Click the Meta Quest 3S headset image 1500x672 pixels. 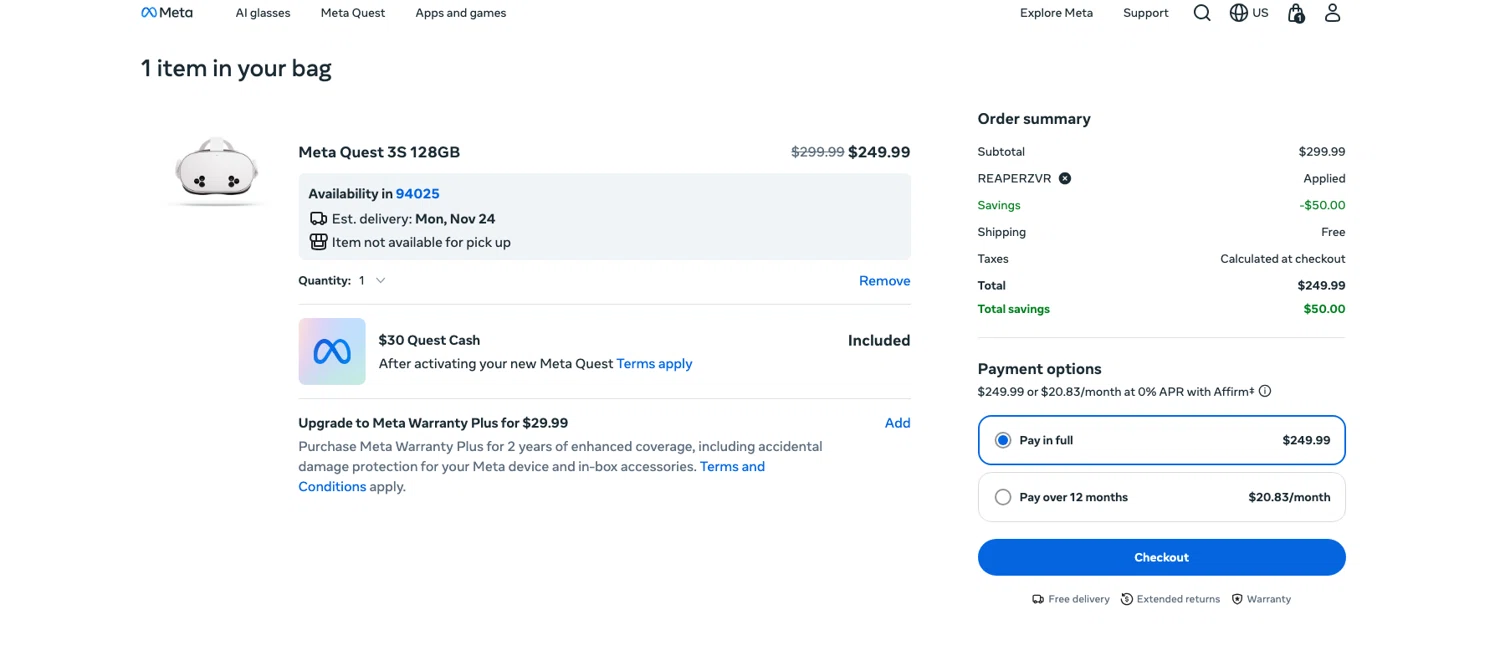216,171
